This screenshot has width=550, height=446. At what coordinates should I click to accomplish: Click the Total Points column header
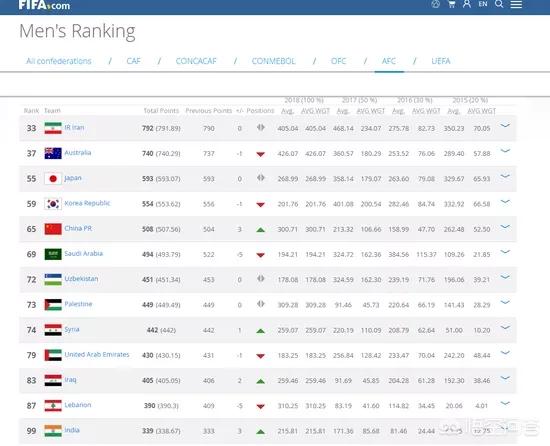click(161, 111)
